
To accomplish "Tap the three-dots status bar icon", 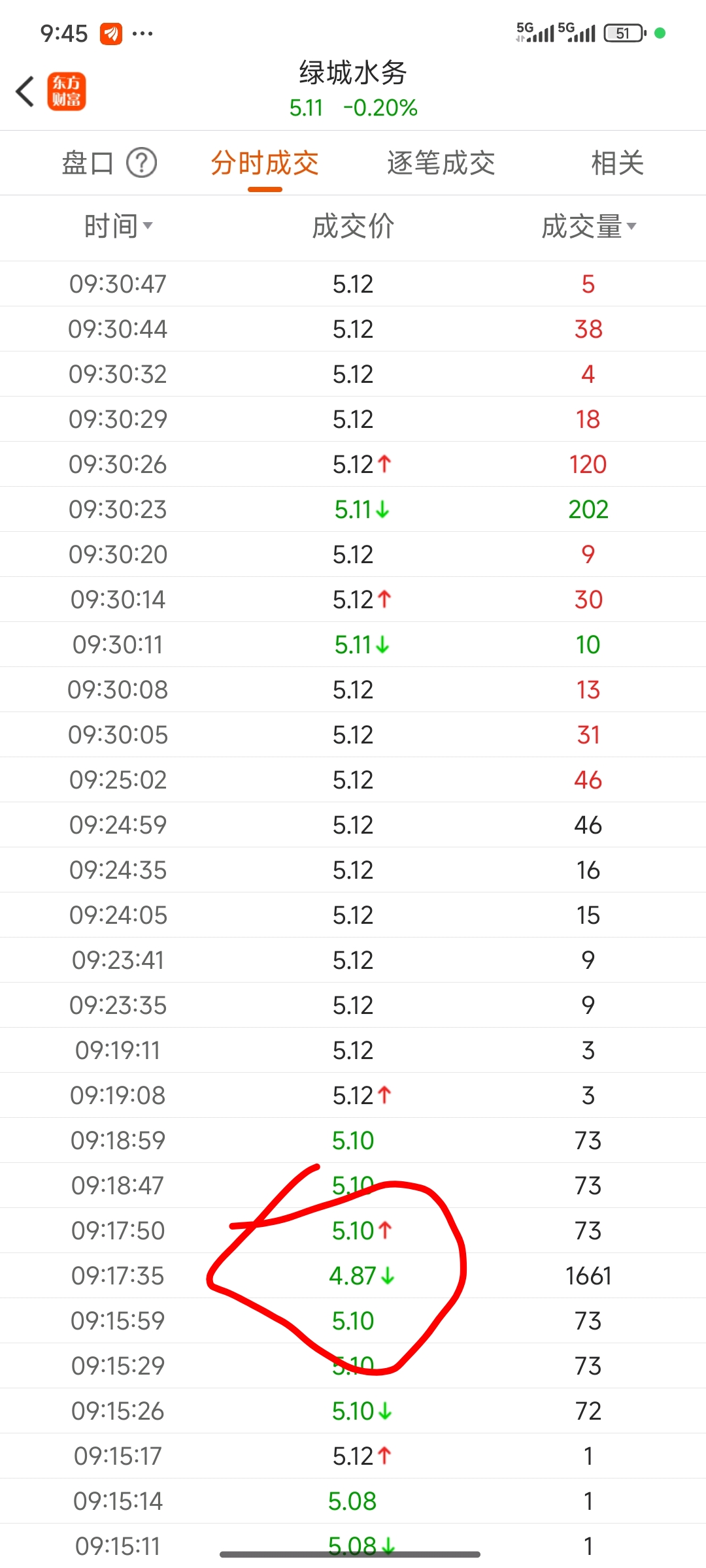I will tap(143, 33).
